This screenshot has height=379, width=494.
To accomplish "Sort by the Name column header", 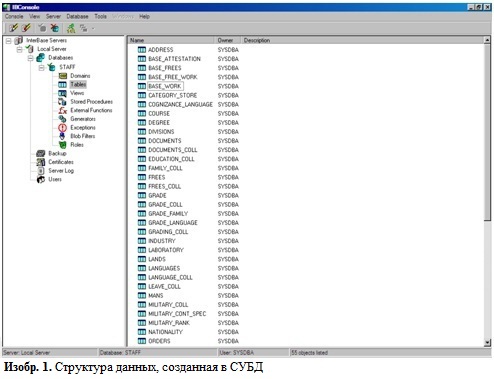I will (x=171, y=40).
